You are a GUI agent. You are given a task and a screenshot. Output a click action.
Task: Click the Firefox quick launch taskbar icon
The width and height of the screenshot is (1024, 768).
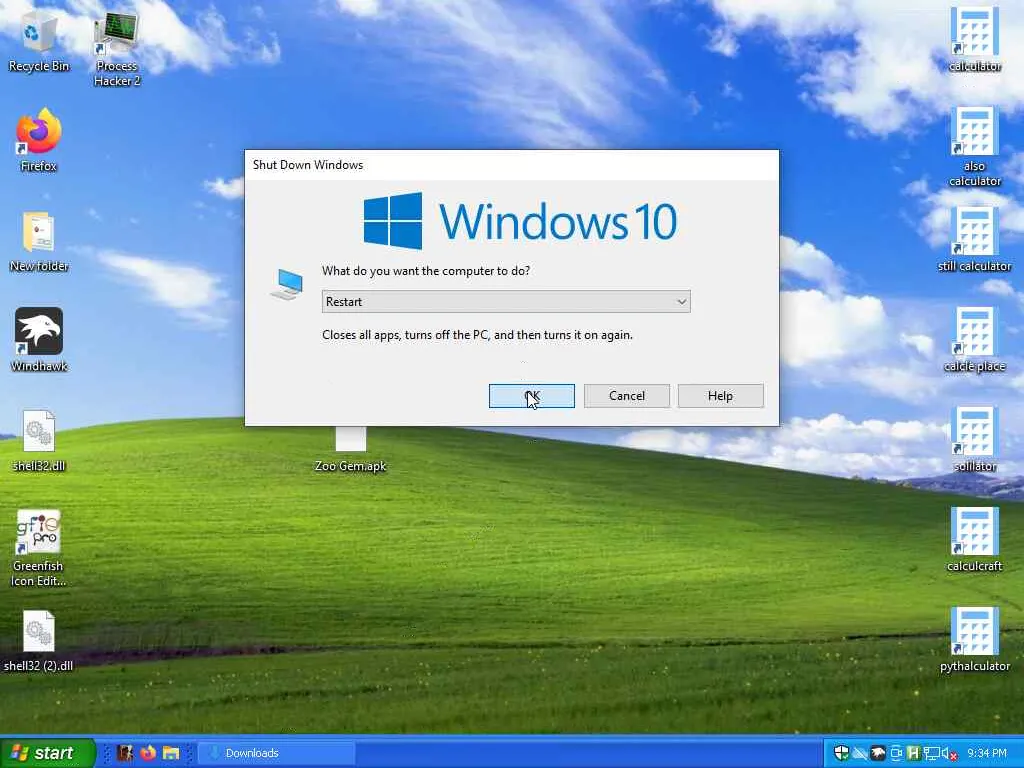point(148,753)
